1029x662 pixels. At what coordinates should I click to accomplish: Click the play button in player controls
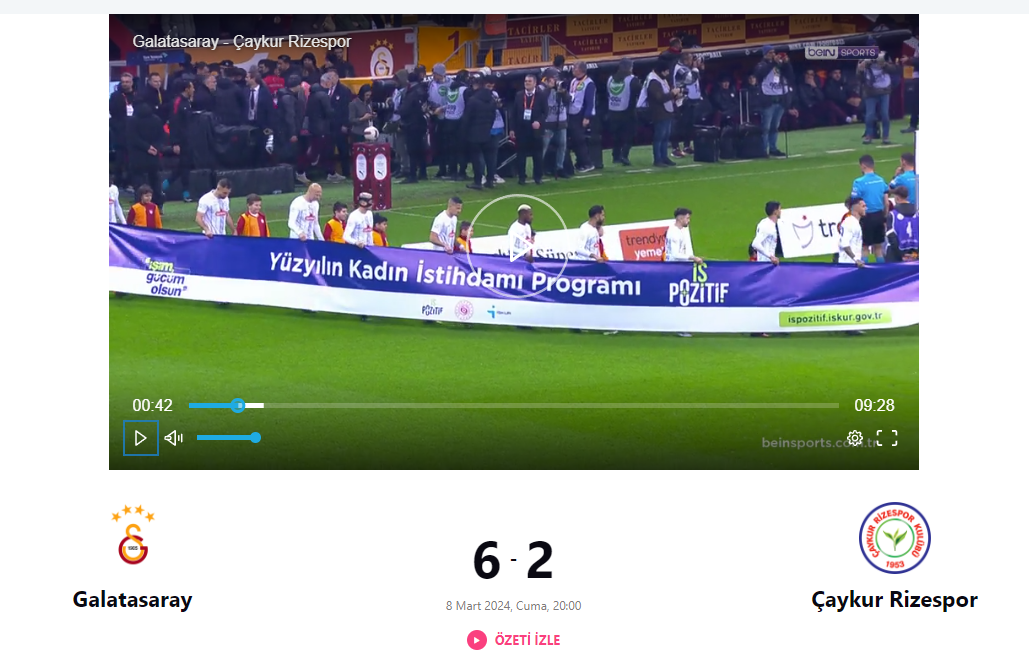[x=140, y=438]
